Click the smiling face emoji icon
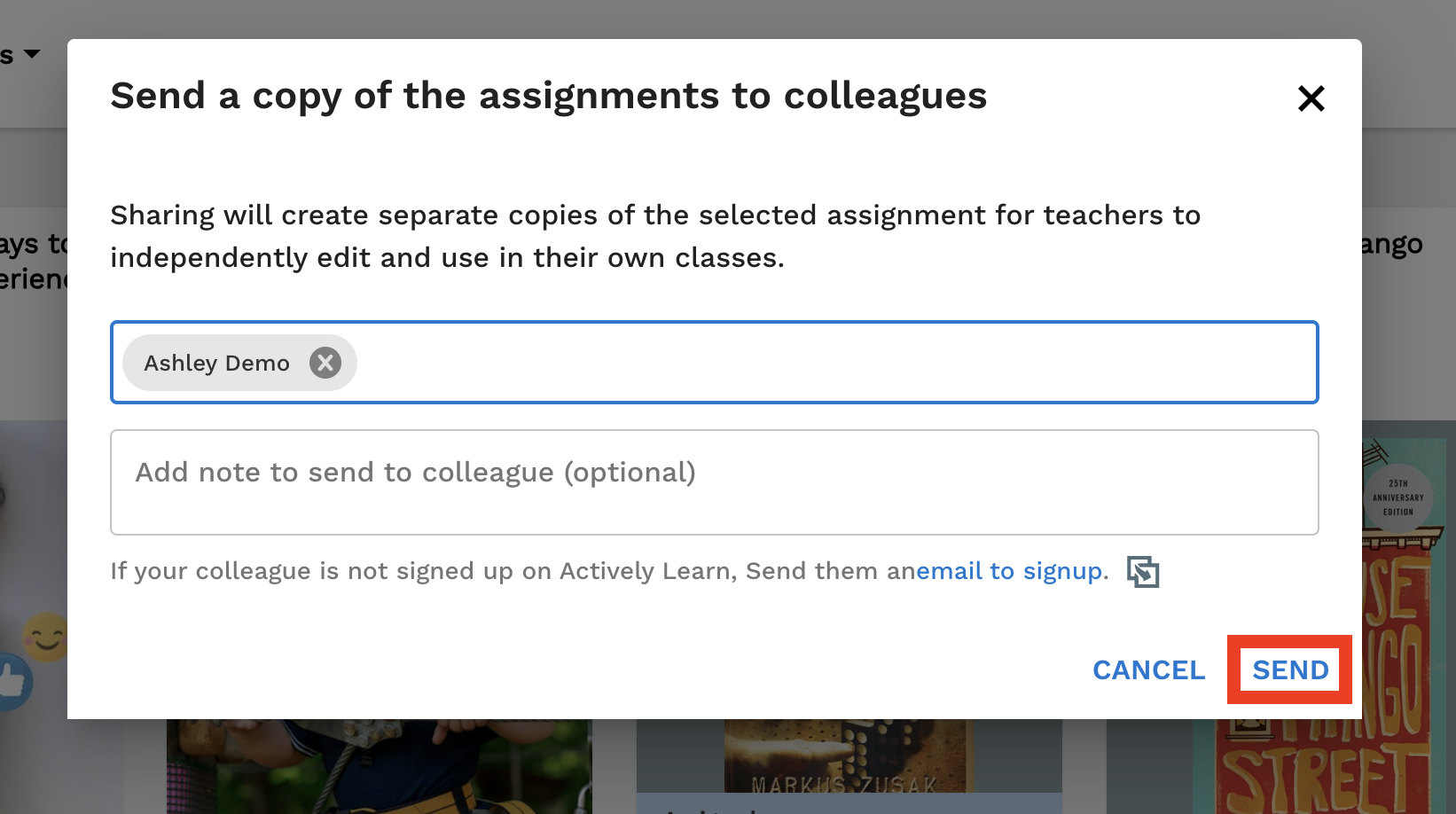 (x=46, y=637)
